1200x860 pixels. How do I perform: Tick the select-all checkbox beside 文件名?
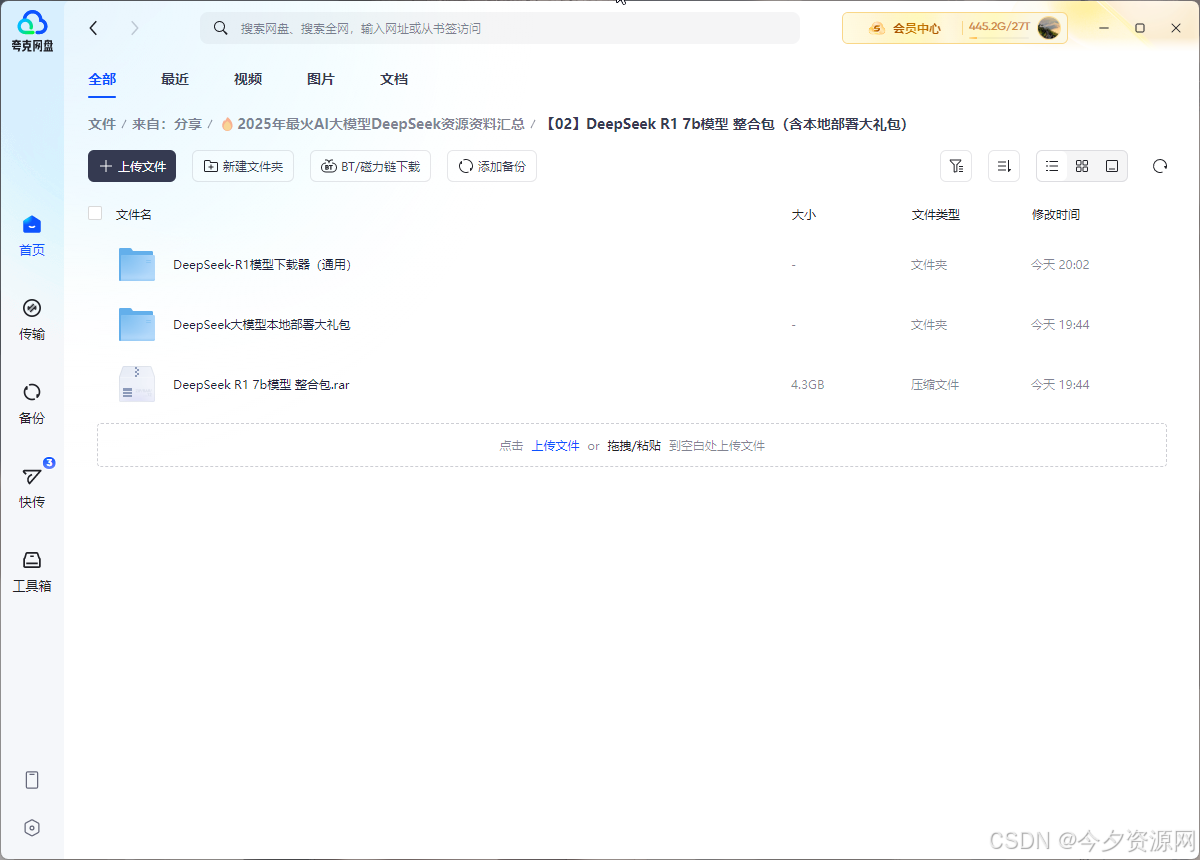[95, 213]
